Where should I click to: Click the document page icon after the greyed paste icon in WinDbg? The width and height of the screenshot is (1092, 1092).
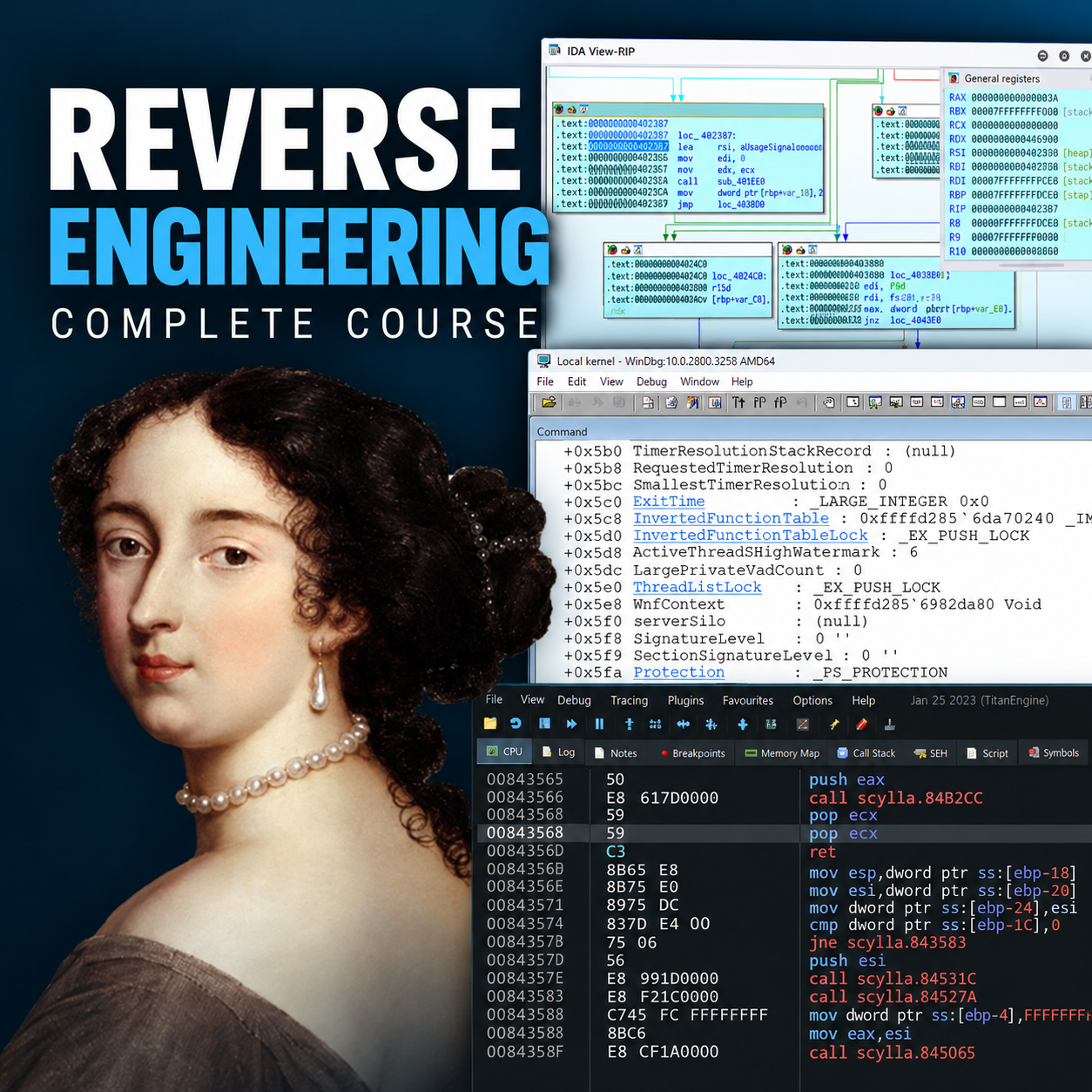tap(648, 402)
